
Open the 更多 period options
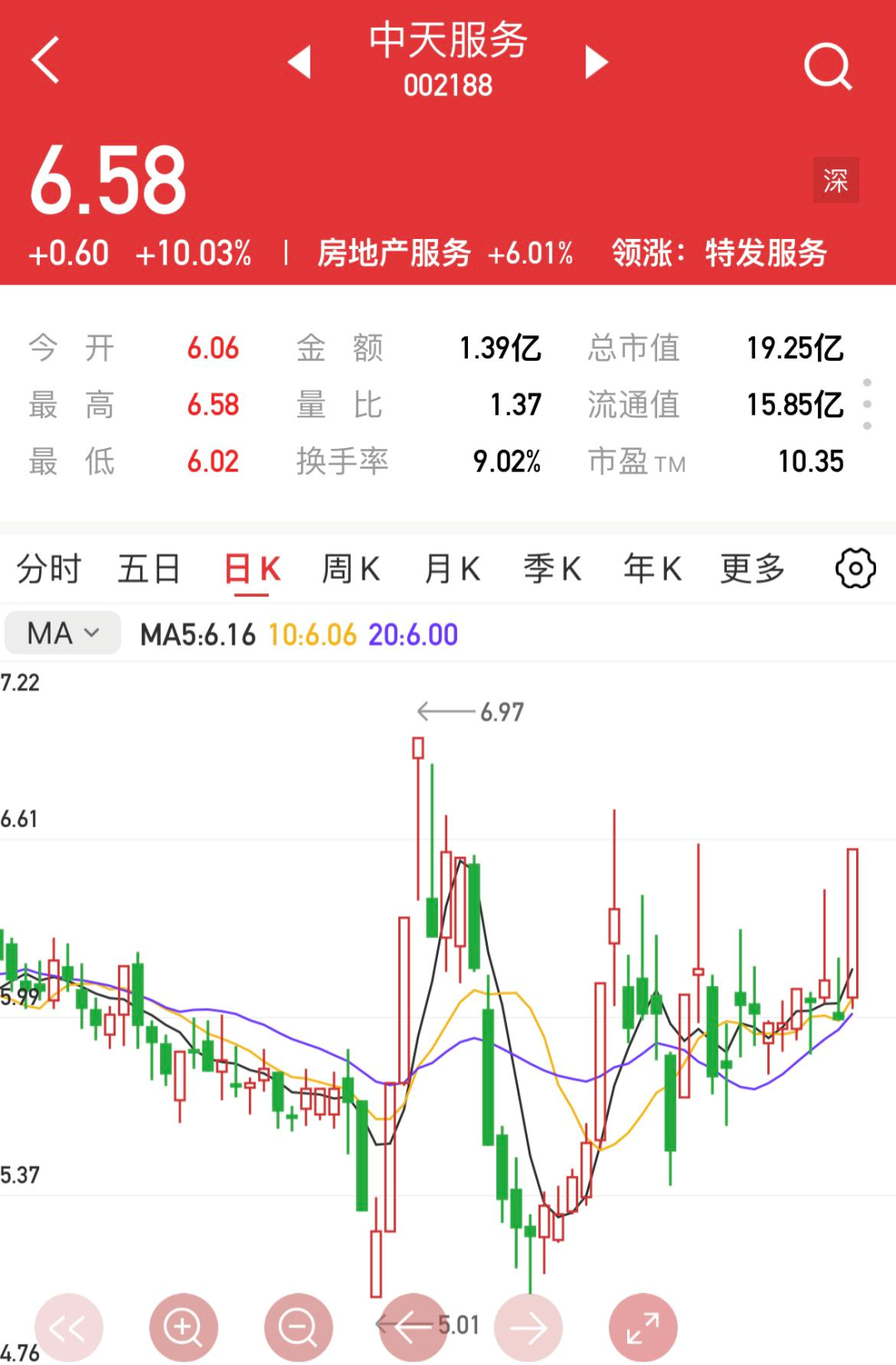[x=752, y=569]
